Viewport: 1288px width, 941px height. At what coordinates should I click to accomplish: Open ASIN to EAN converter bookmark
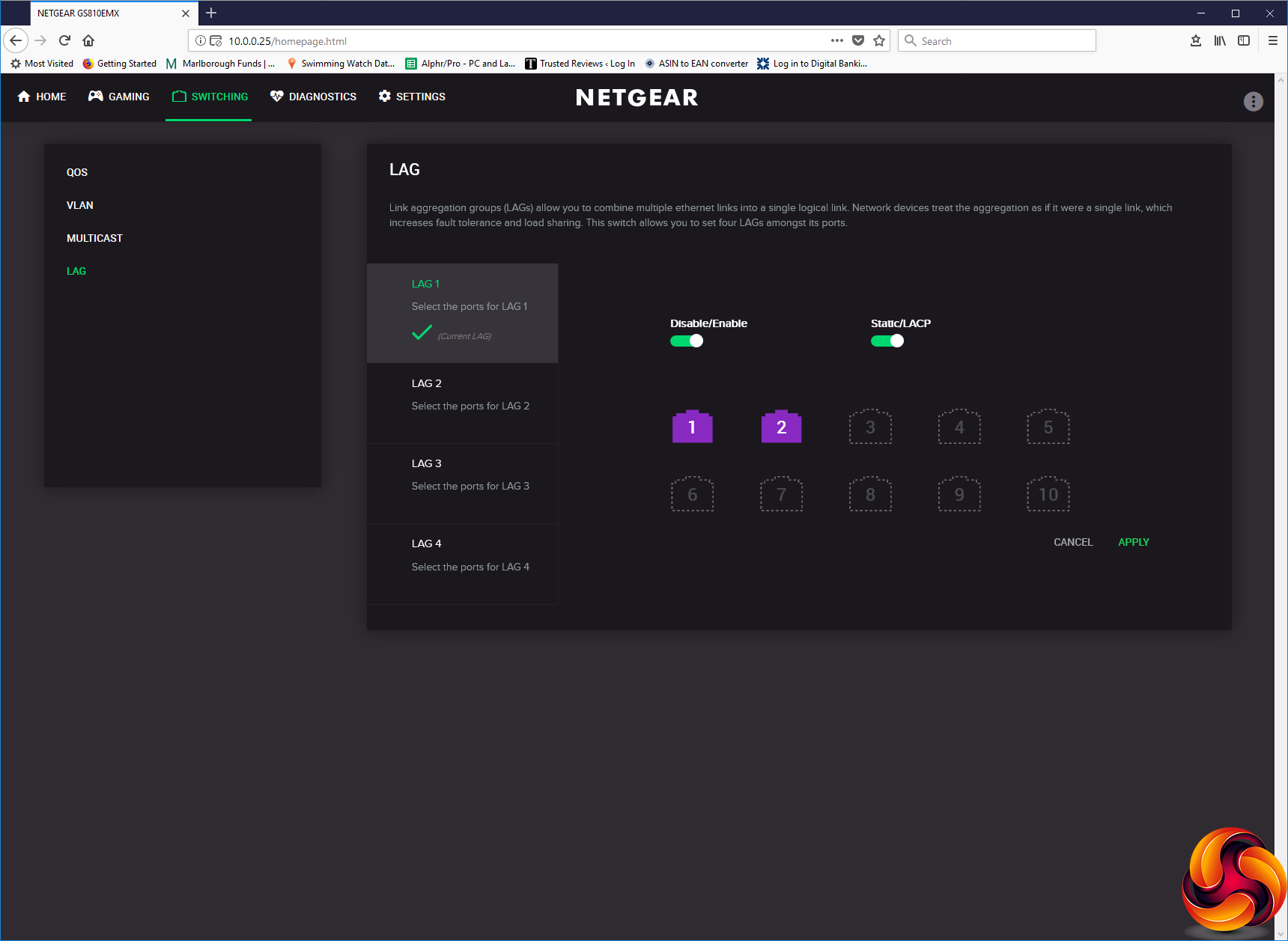[696, 64]
